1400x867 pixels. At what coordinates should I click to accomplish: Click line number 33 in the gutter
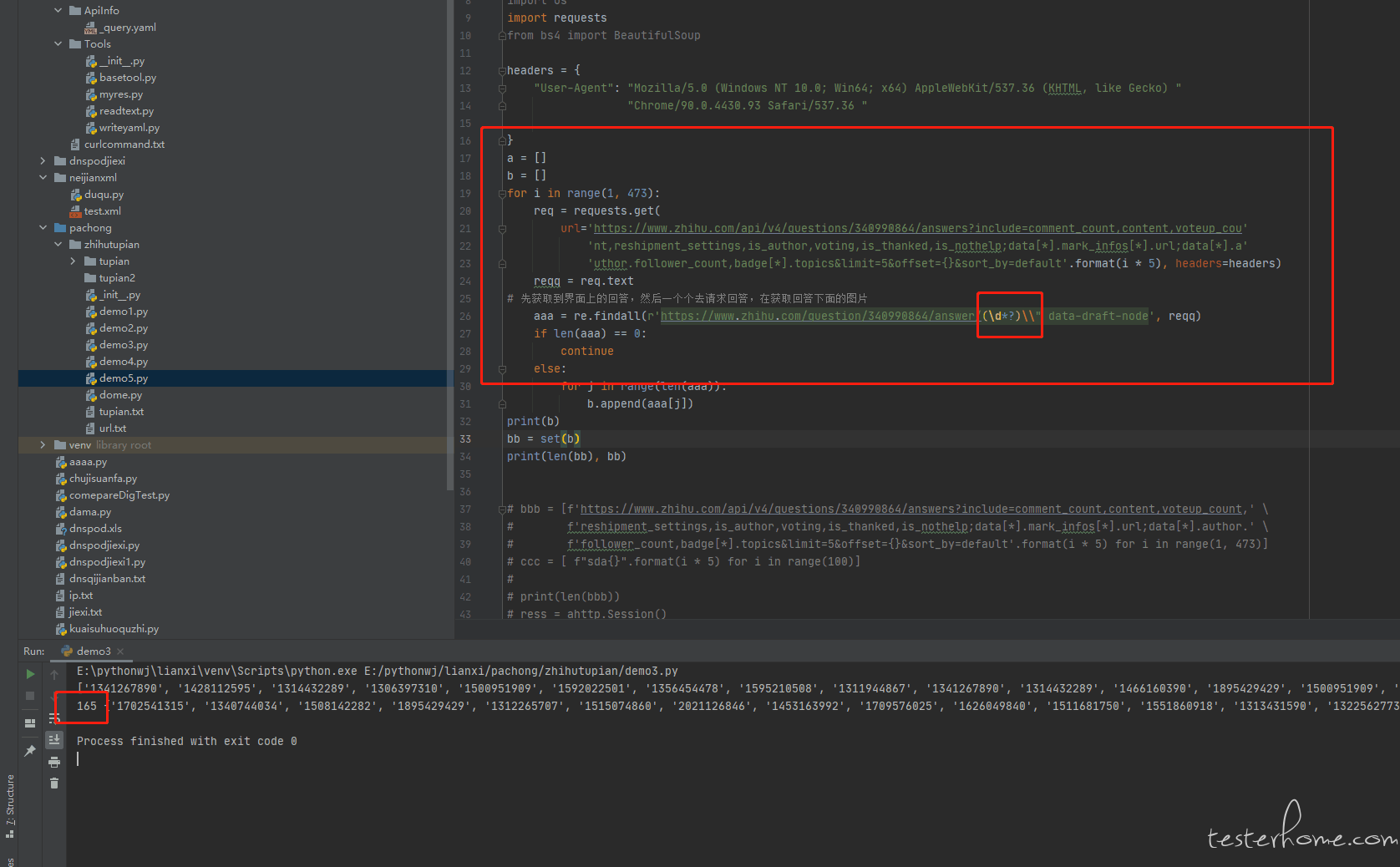[x=465, y=439]
